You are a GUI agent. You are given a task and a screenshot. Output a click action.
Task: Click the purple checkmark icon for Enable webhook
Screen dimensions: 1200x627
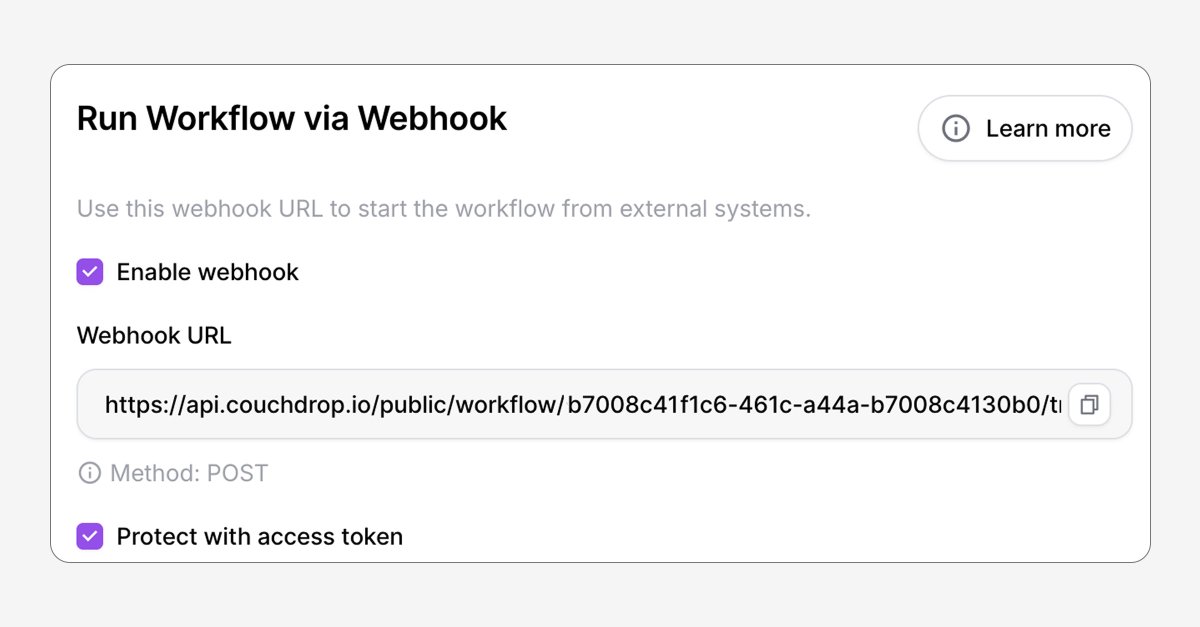pyautogui.click(x=90, y=272)
